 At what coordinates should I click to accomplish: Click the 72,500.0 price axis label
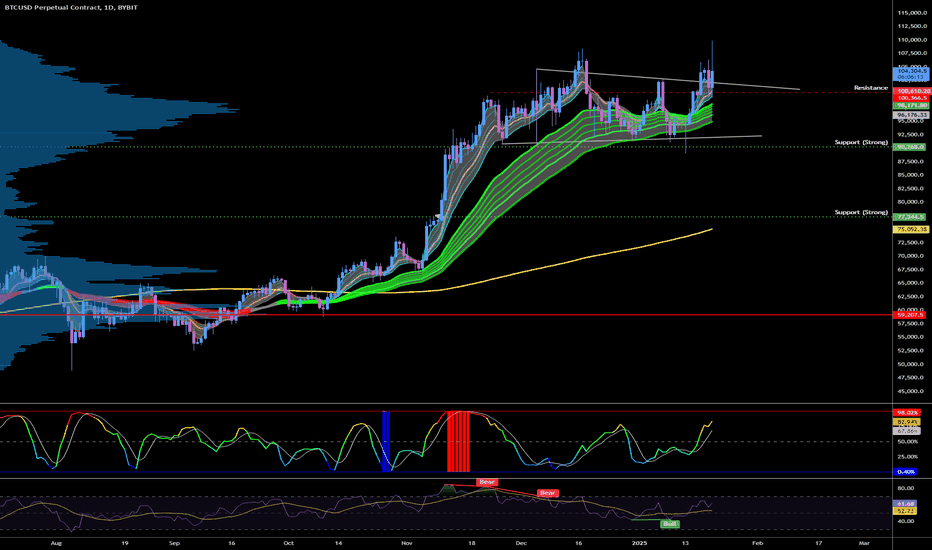[x=912, y=243]
